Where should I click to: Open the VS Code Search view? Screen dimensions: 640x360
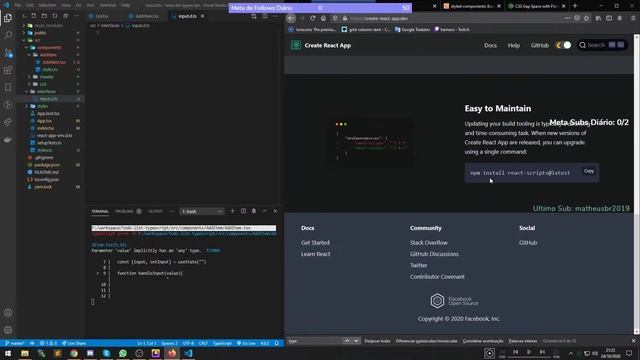[x=8, y=35]
